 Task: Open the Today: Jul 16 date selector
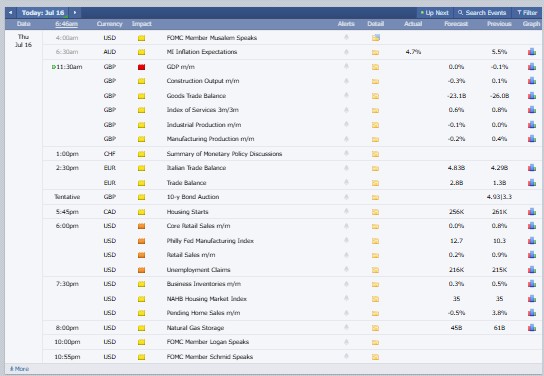point(43,13)
